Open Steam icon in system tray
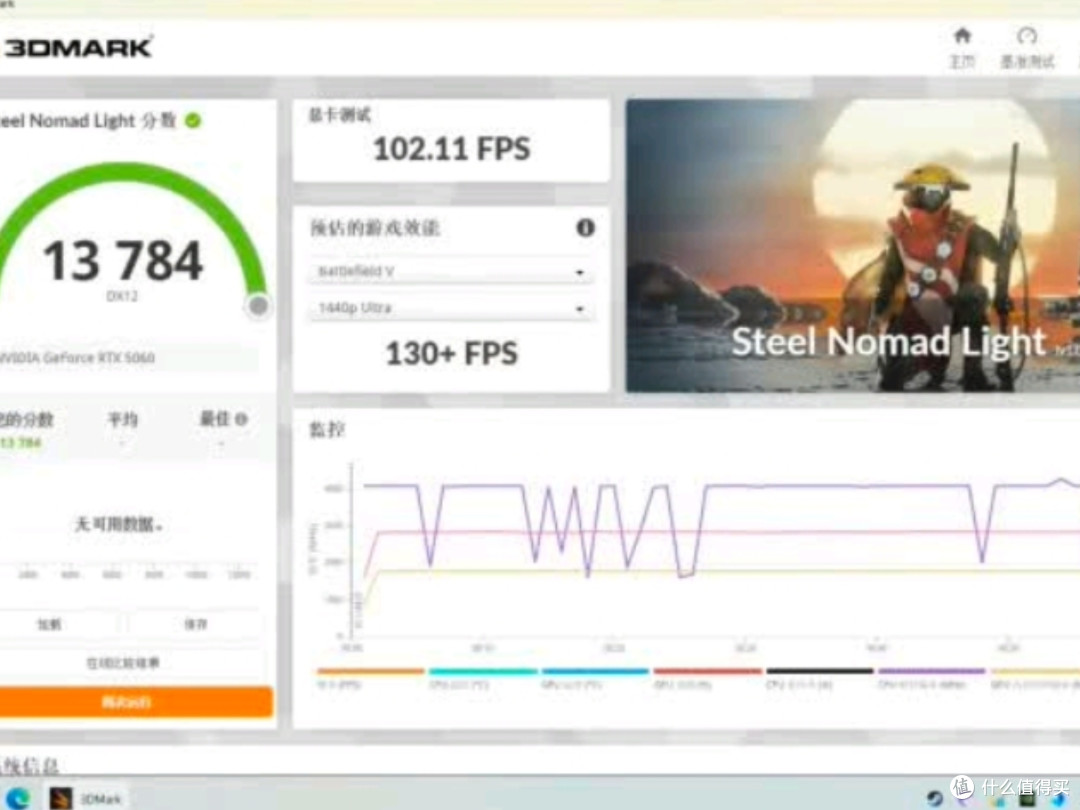The image size is (1080, 810). [934, 798]
